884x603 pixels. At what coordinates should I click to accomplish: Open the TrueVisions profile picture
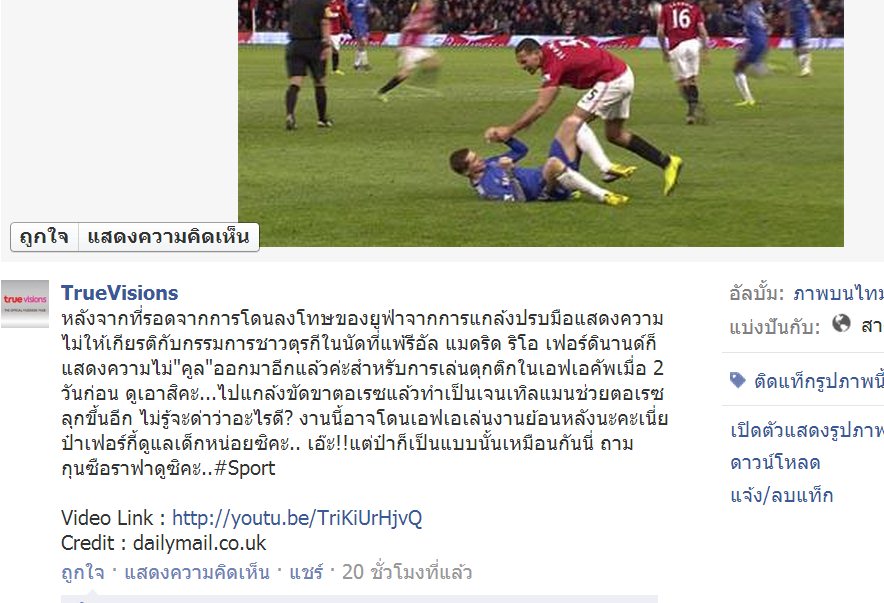tap(25, 304)
